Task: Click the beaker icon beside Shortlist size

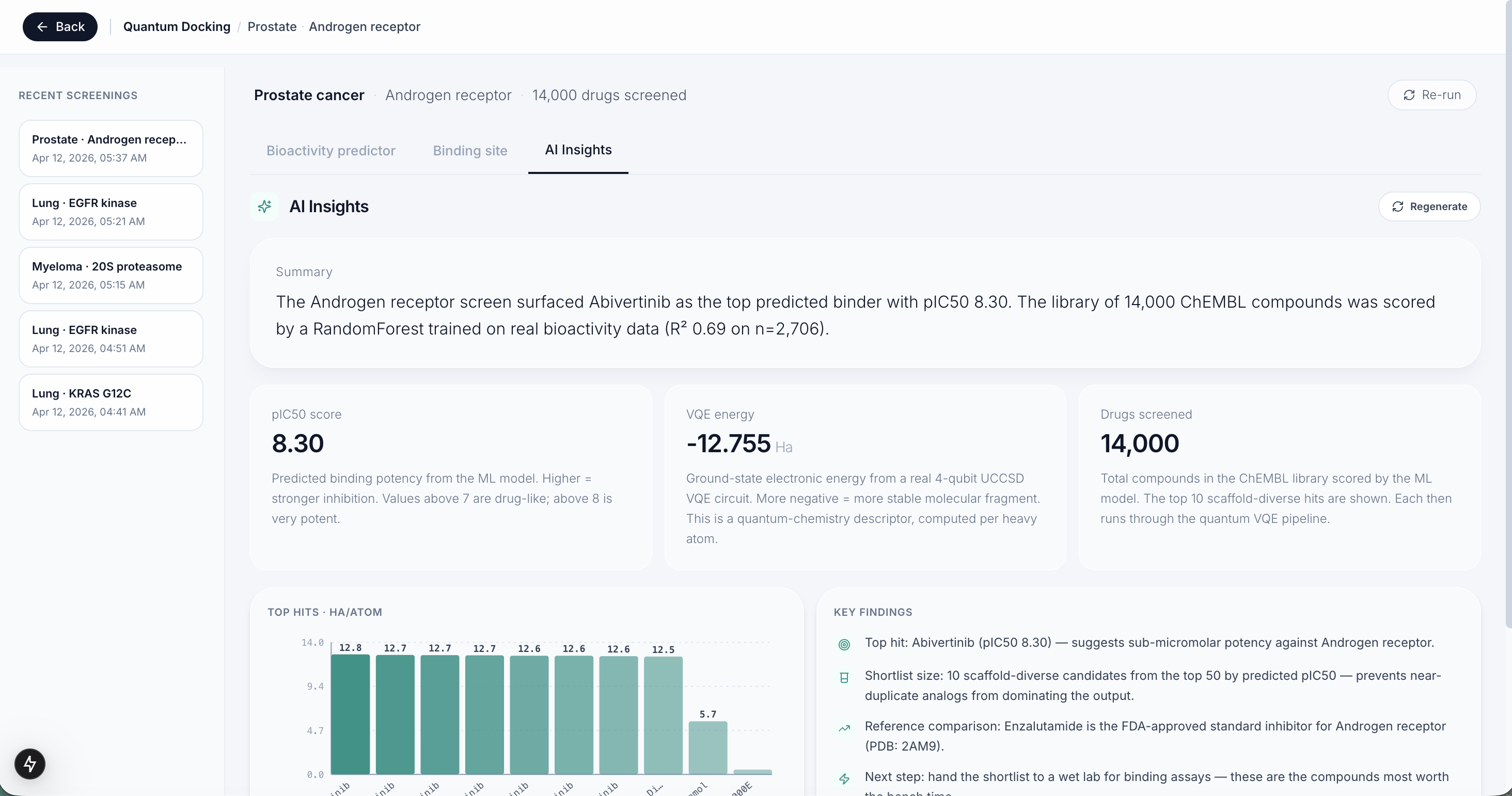Action: tap(844, 677)
